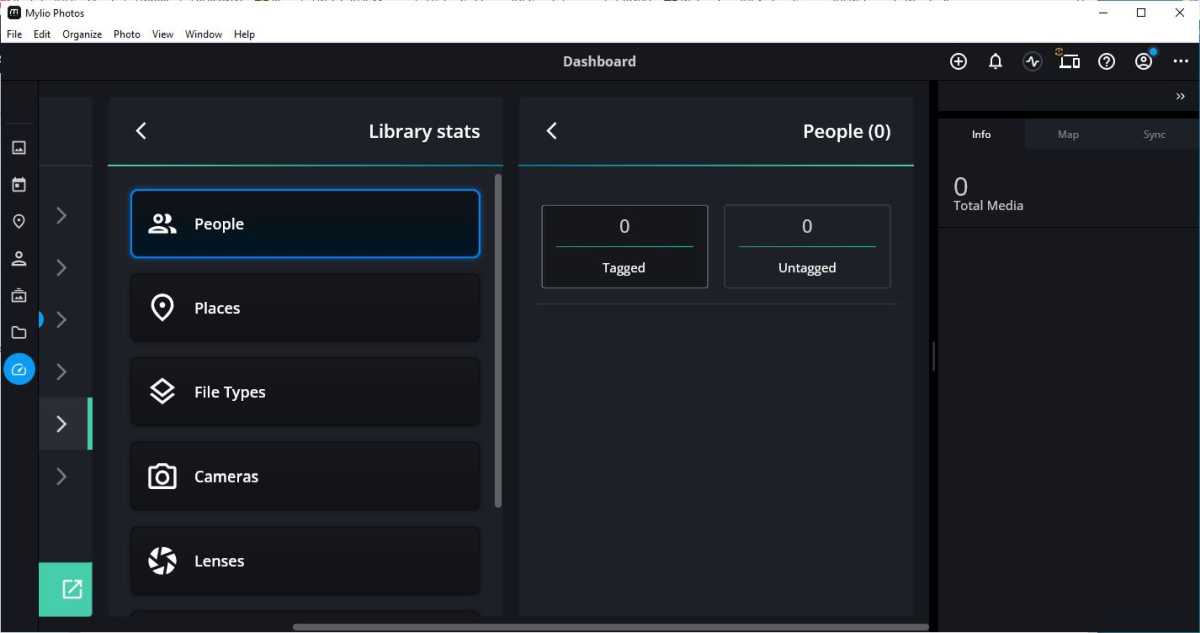The width and height of the screenshot is (1200, 633).
Task: Open the Calendar view in the sidebar
Action: click(x=18, y=184)
